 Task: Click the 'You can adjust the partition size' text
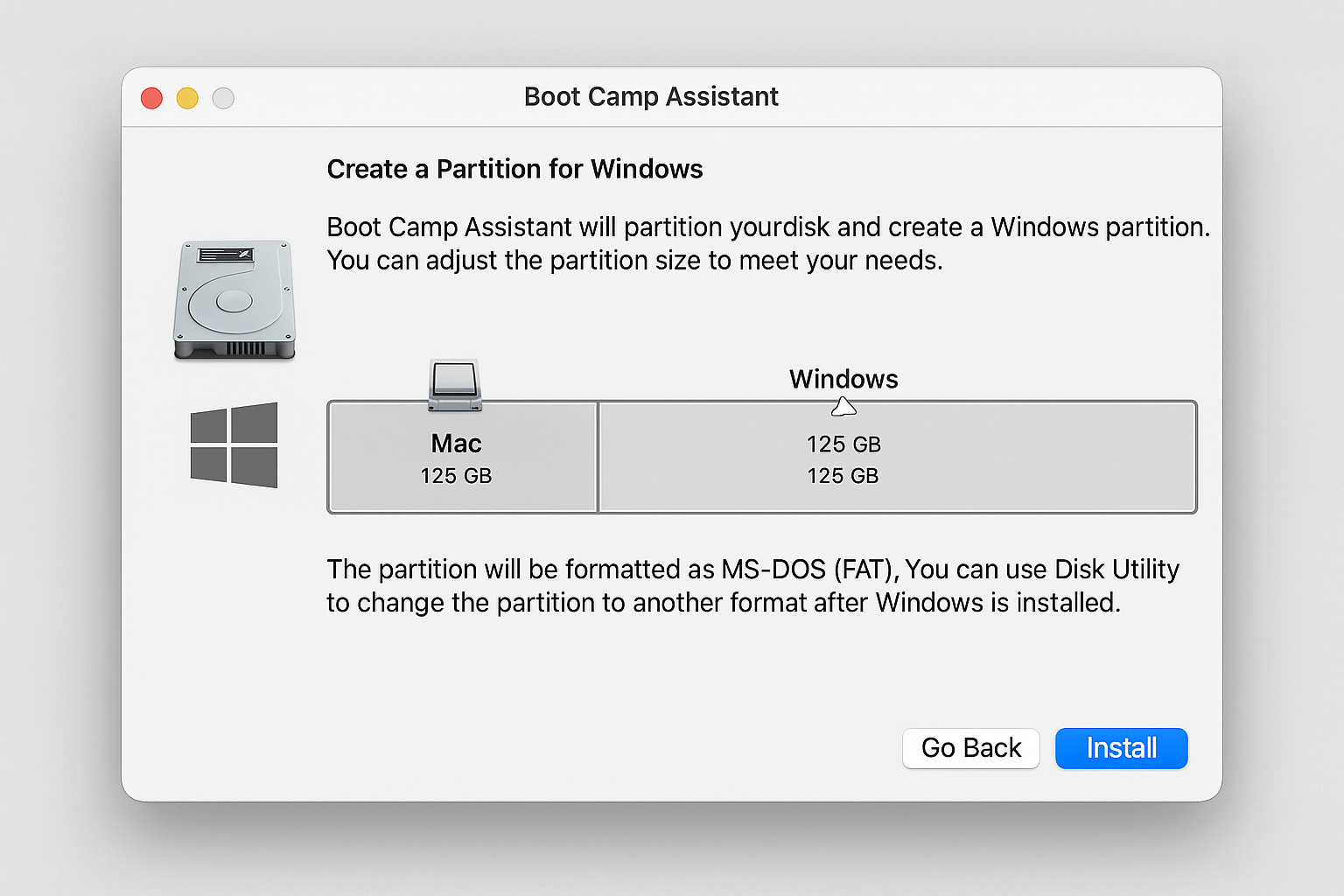click(x=634, y=261)
